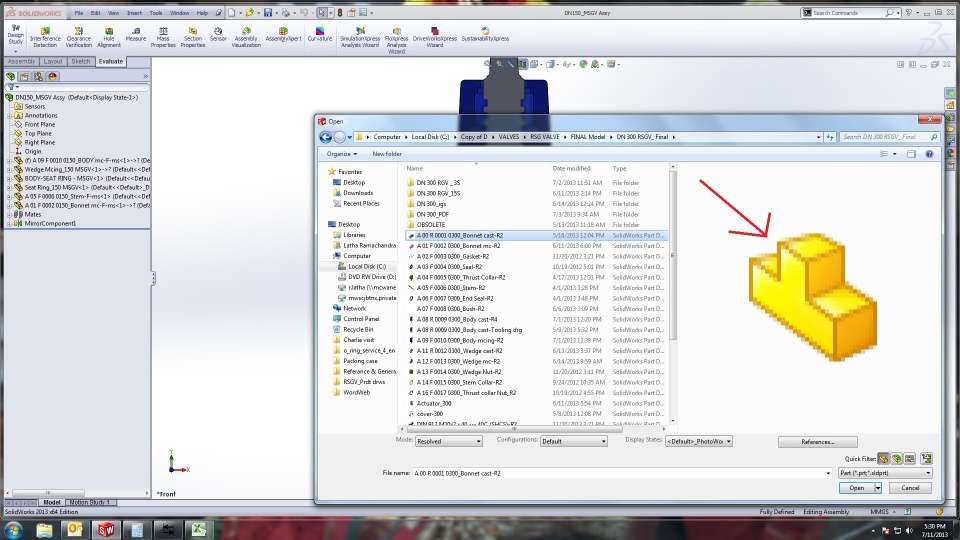
Task: Show the Curvature display
Action: (320, 34)
